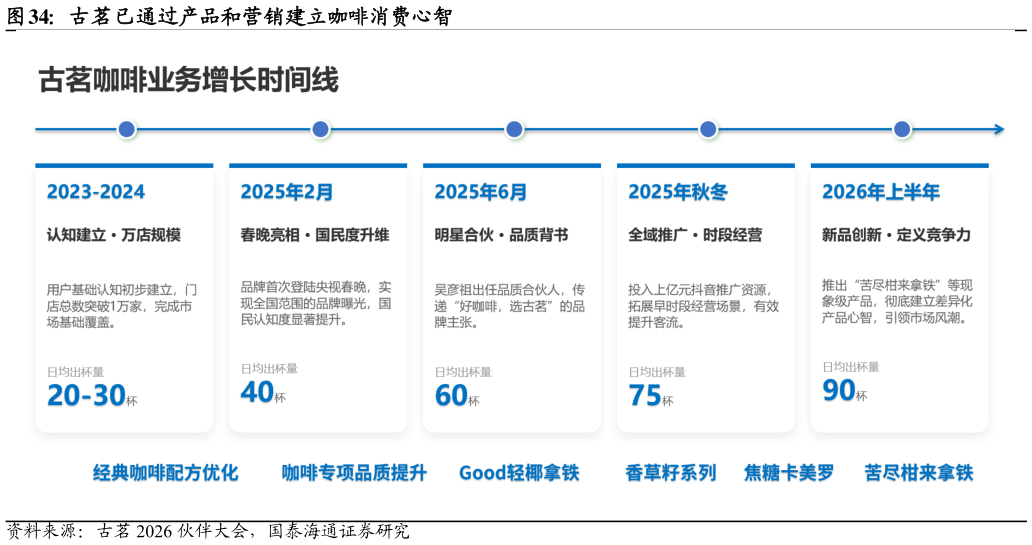This screenshot has height=545, width=1032.
Task: Click the value 60杯
Action: tap(457, 396)
